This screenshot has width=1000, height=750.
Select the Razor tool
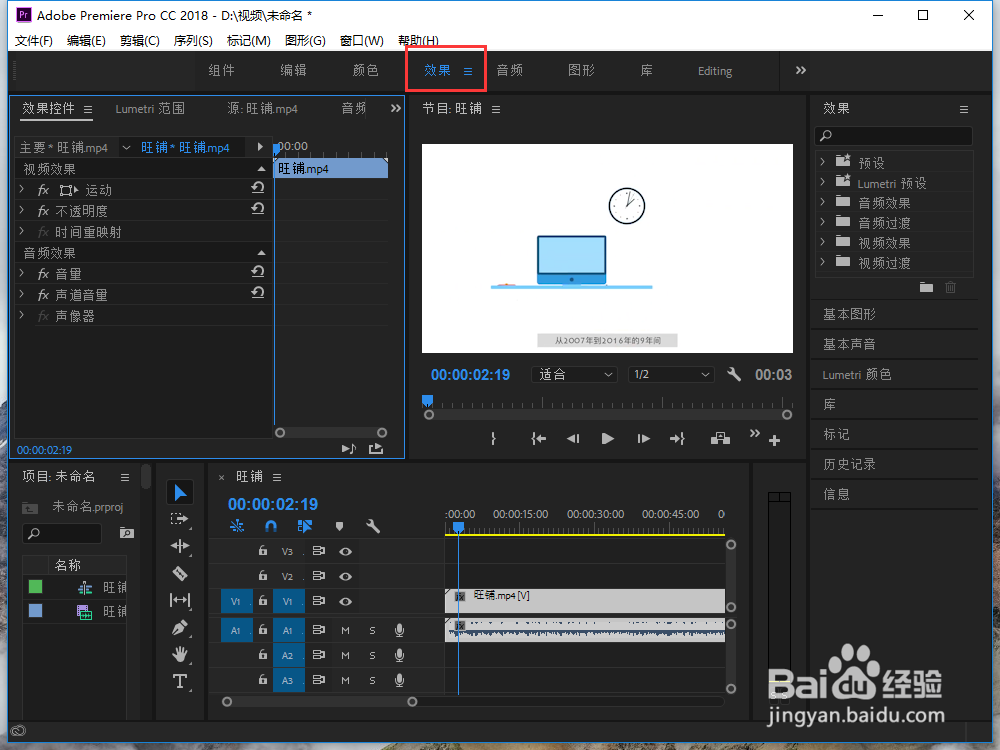(x=180, y=573)
